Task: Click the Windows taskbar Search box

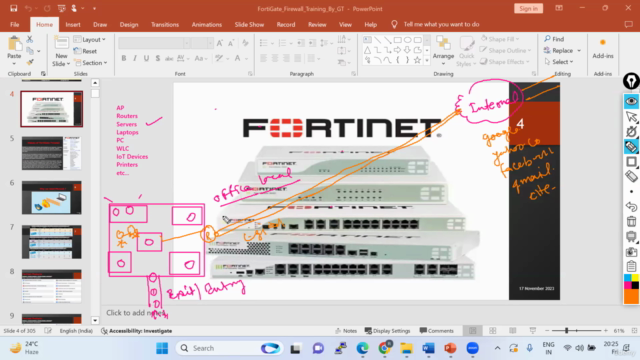Action: click(x=230, y=348)
